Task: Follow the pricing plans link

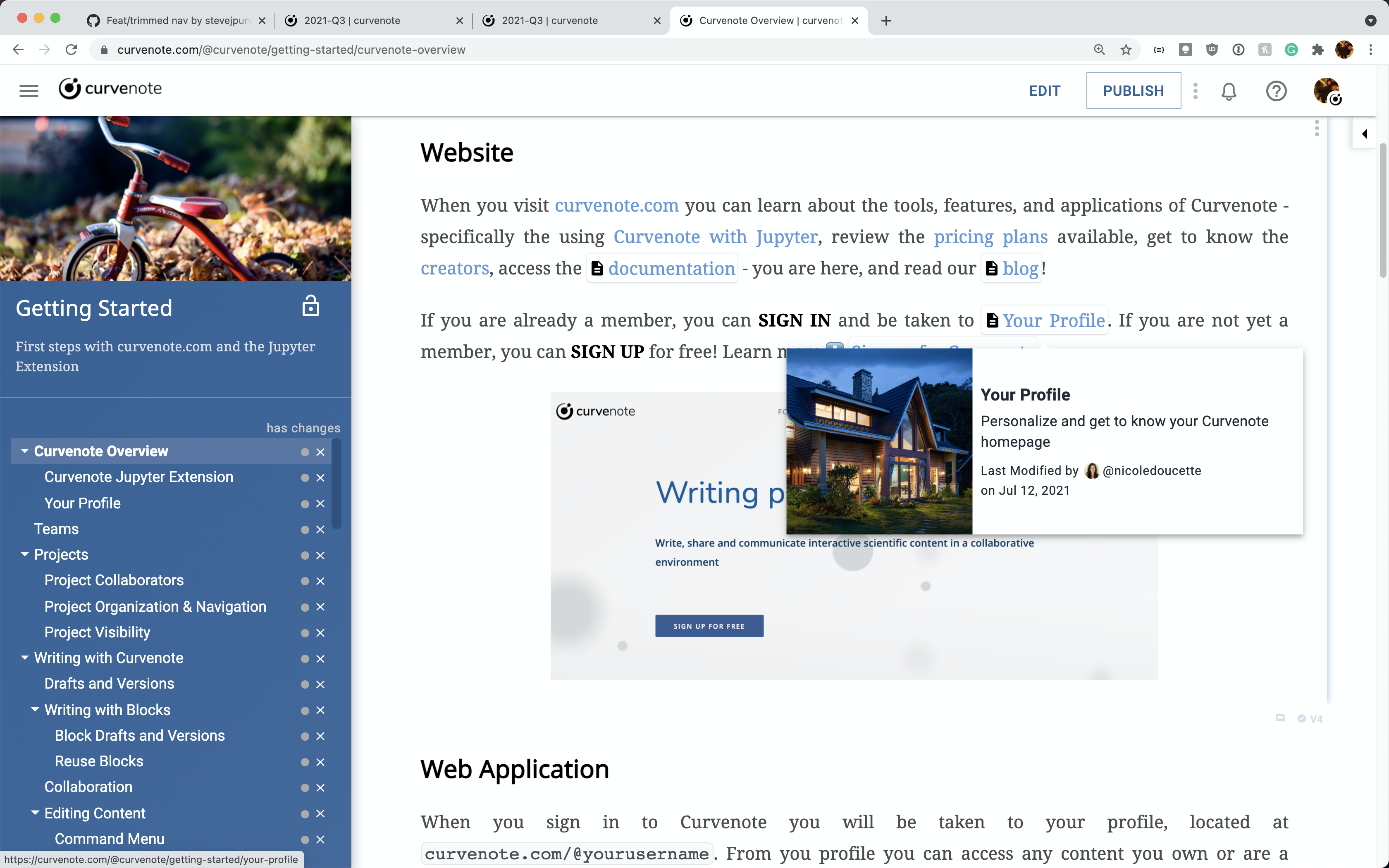Action: tap(990, 237)
